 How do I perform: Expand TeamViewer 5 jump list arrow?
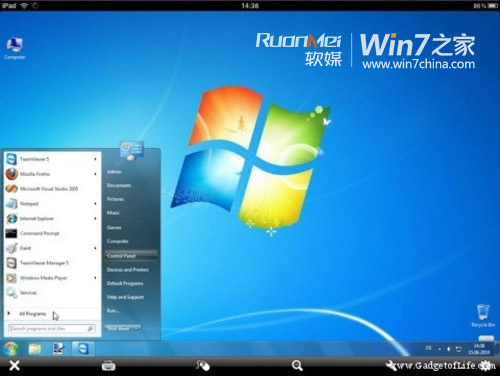[95, 159]
